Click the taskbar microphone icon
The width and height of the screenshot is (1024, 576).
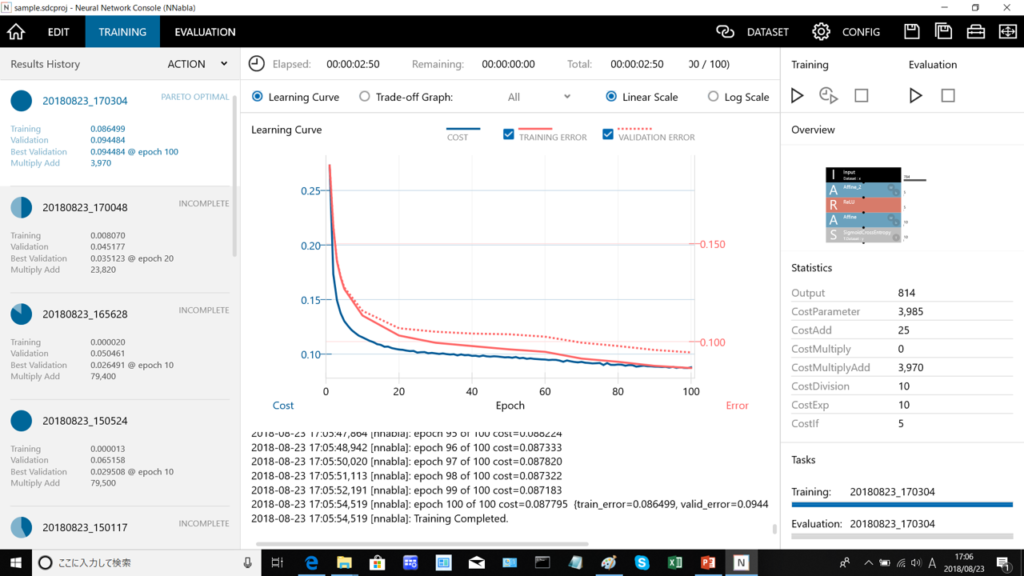248,562
